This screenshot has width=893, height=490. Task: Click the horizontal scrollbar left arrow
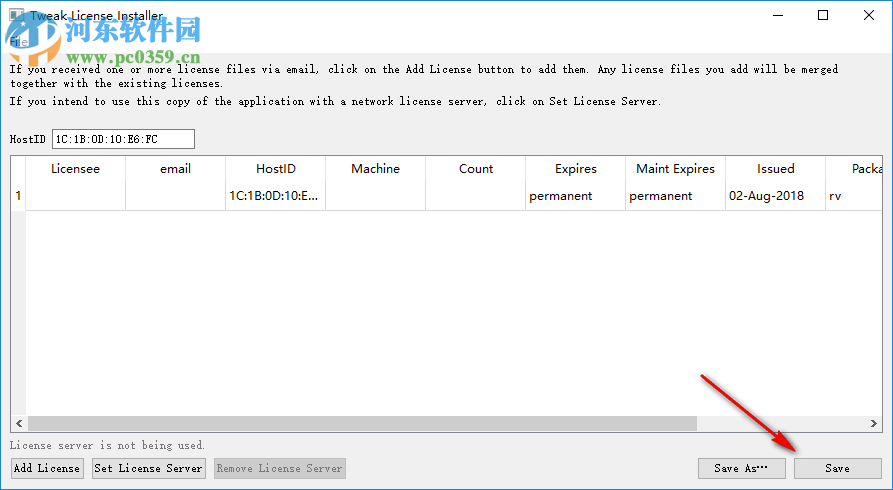coord(19,423)
